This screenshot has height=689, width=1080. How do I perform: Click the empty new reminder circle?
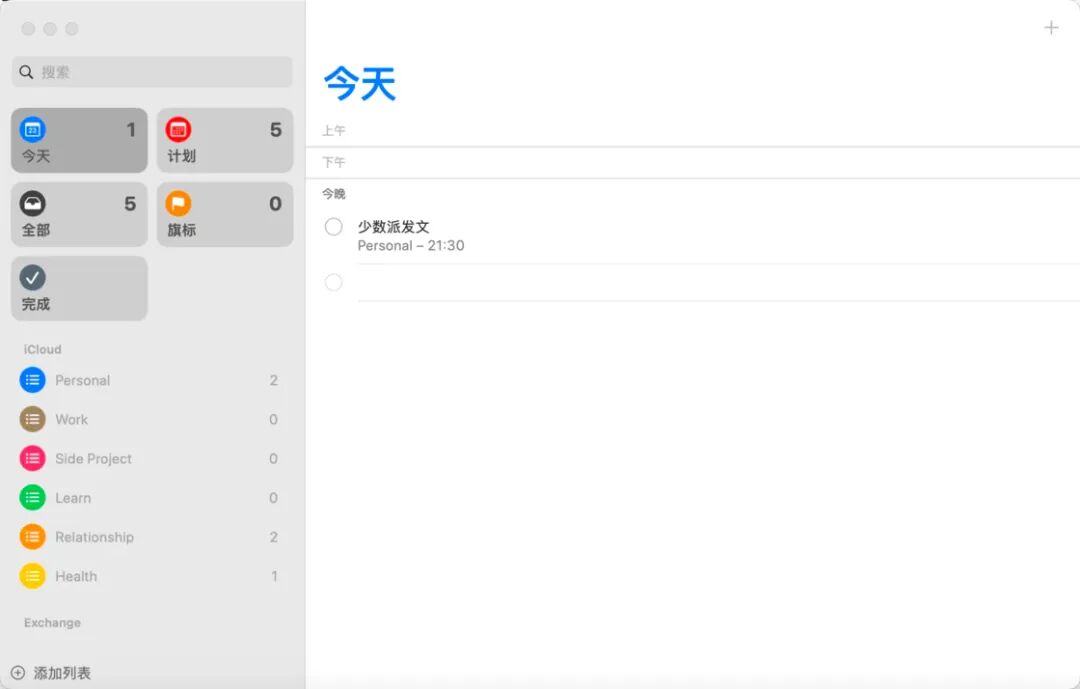click(x=333, y=282)
